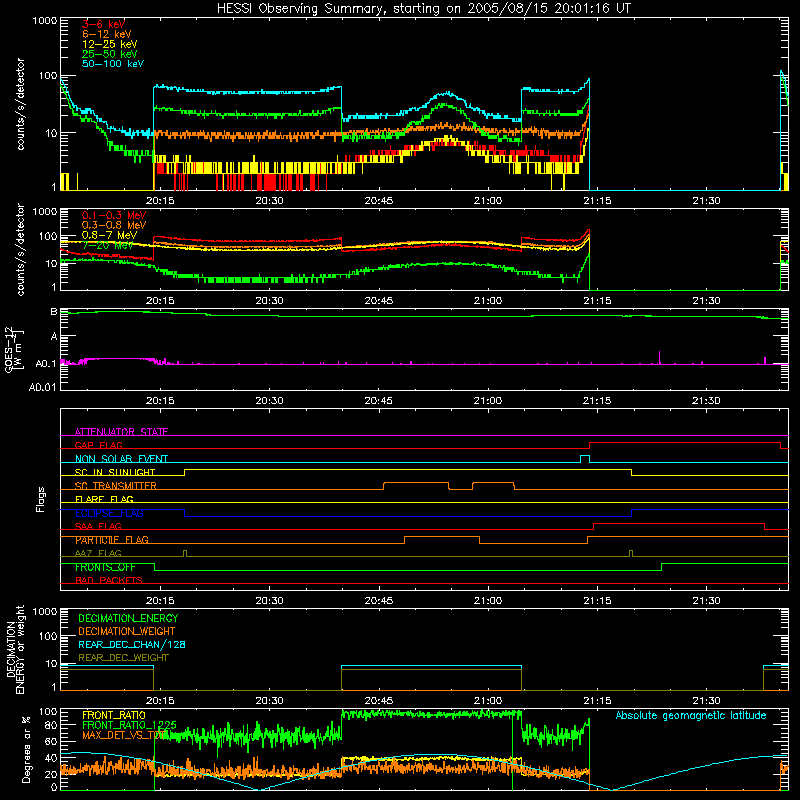Pick the cyan 50-100 keV legend label
Image resolution: width=800 pixels, height=800 pixels.
pos(113,63)
